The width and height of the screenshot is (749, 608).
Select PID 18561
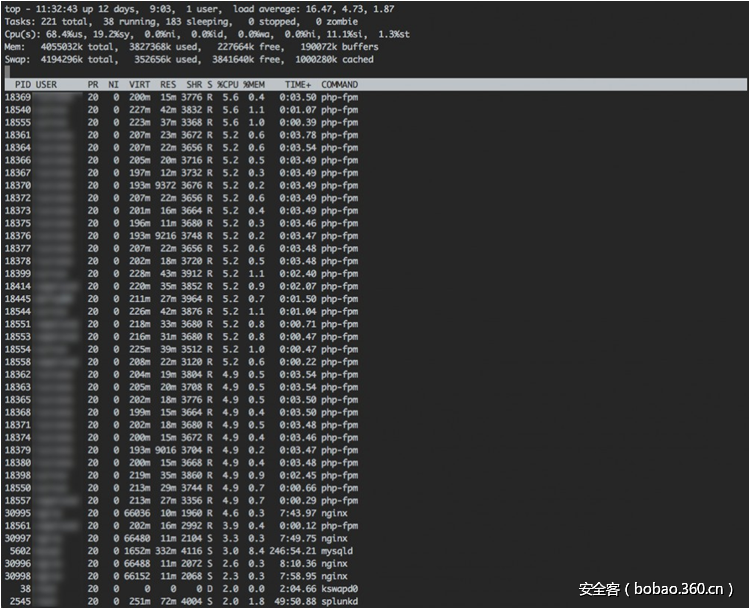point(18,526)
